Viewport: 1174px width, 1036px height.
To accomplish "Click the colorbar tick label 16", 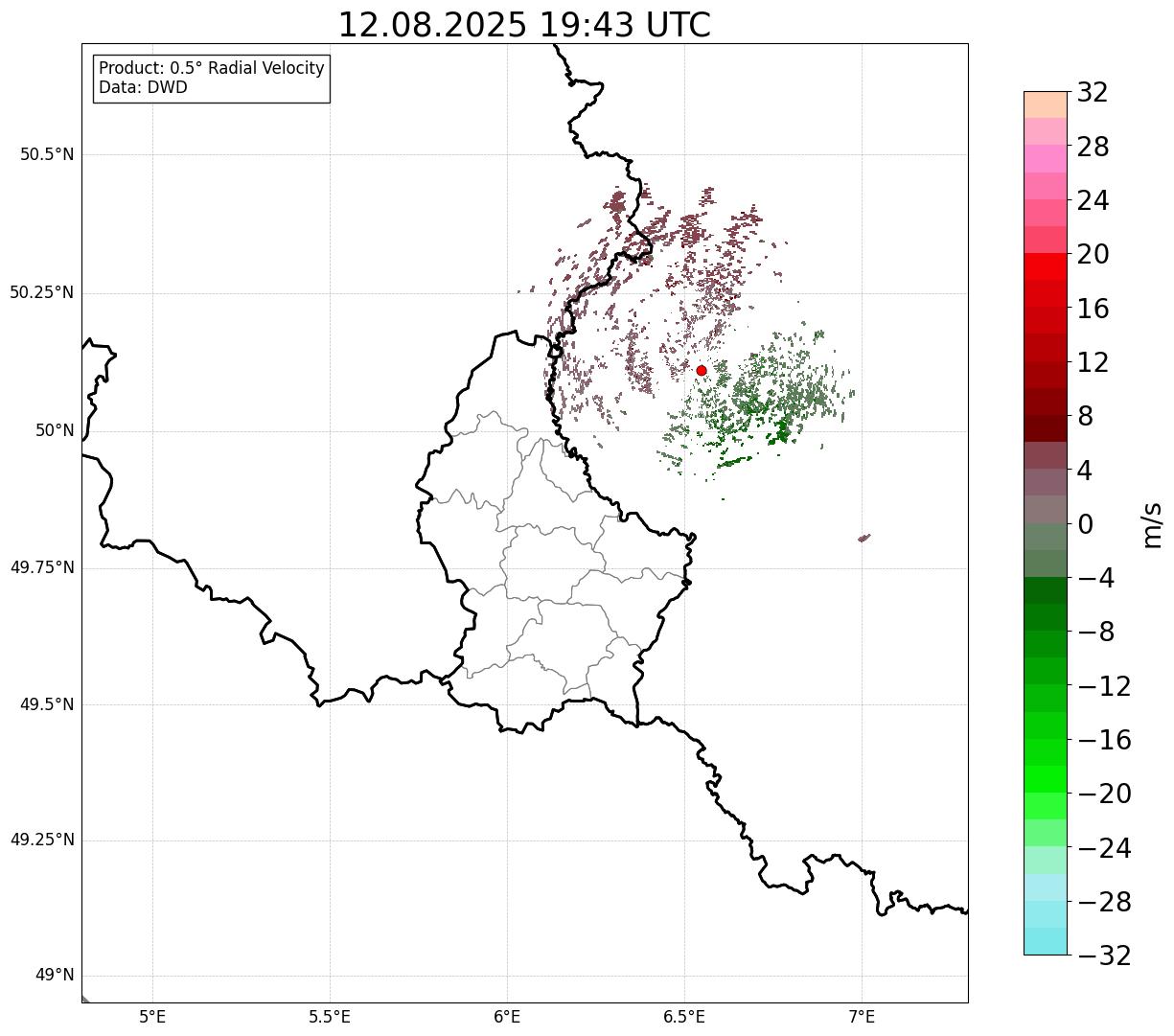I will [1093, 309].
